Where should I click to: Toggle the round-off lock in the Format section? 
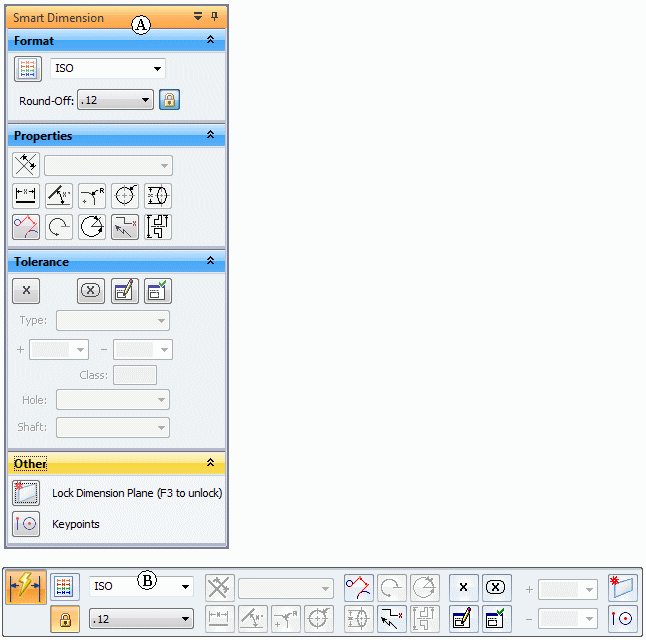click(x=169, y=100)
